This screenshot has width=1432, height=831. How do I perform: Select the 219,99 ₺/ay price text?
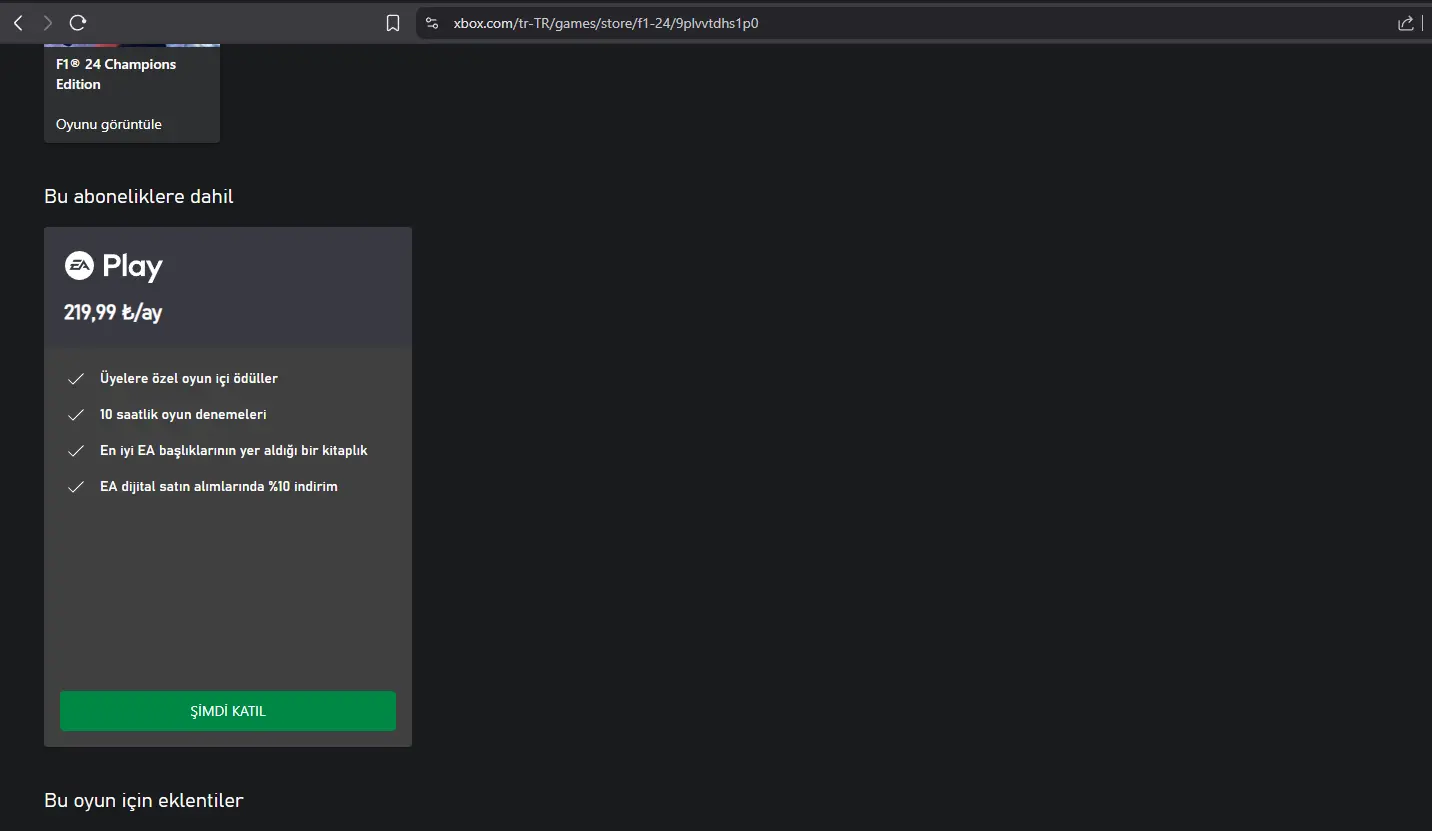tap(113, 312)
